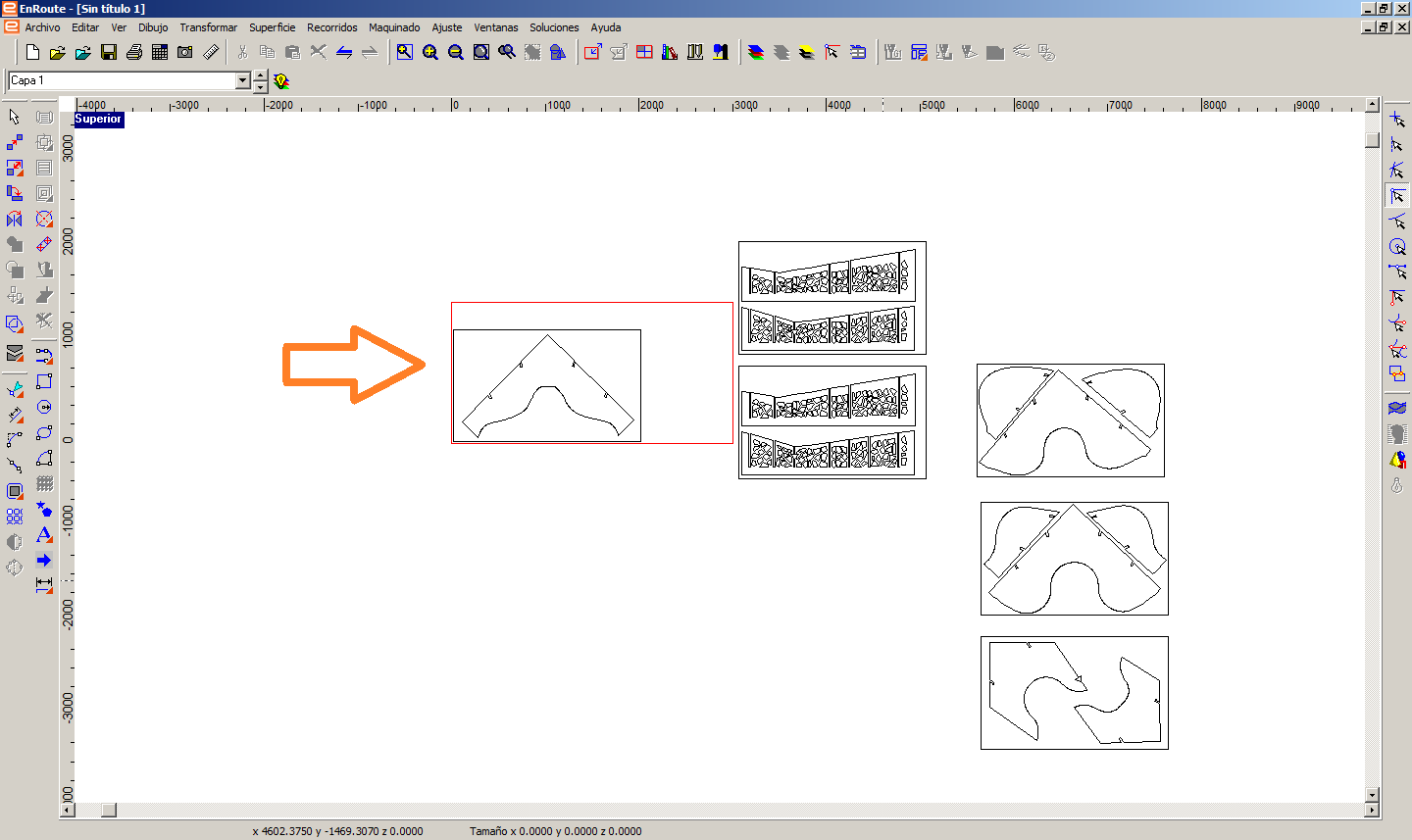Select the mirror tool in left toolbar
This screenshot has height=840, width=1412.
click(15, 219)
